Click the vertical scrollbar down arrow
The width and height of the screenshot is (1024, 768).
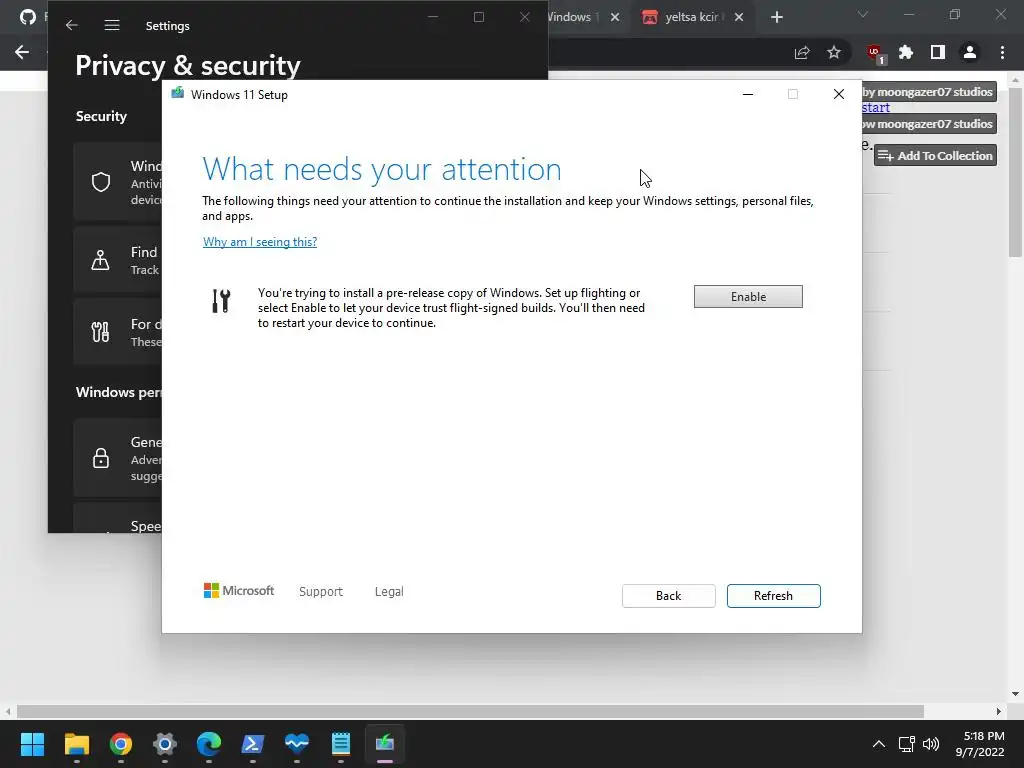(1015, 694)
